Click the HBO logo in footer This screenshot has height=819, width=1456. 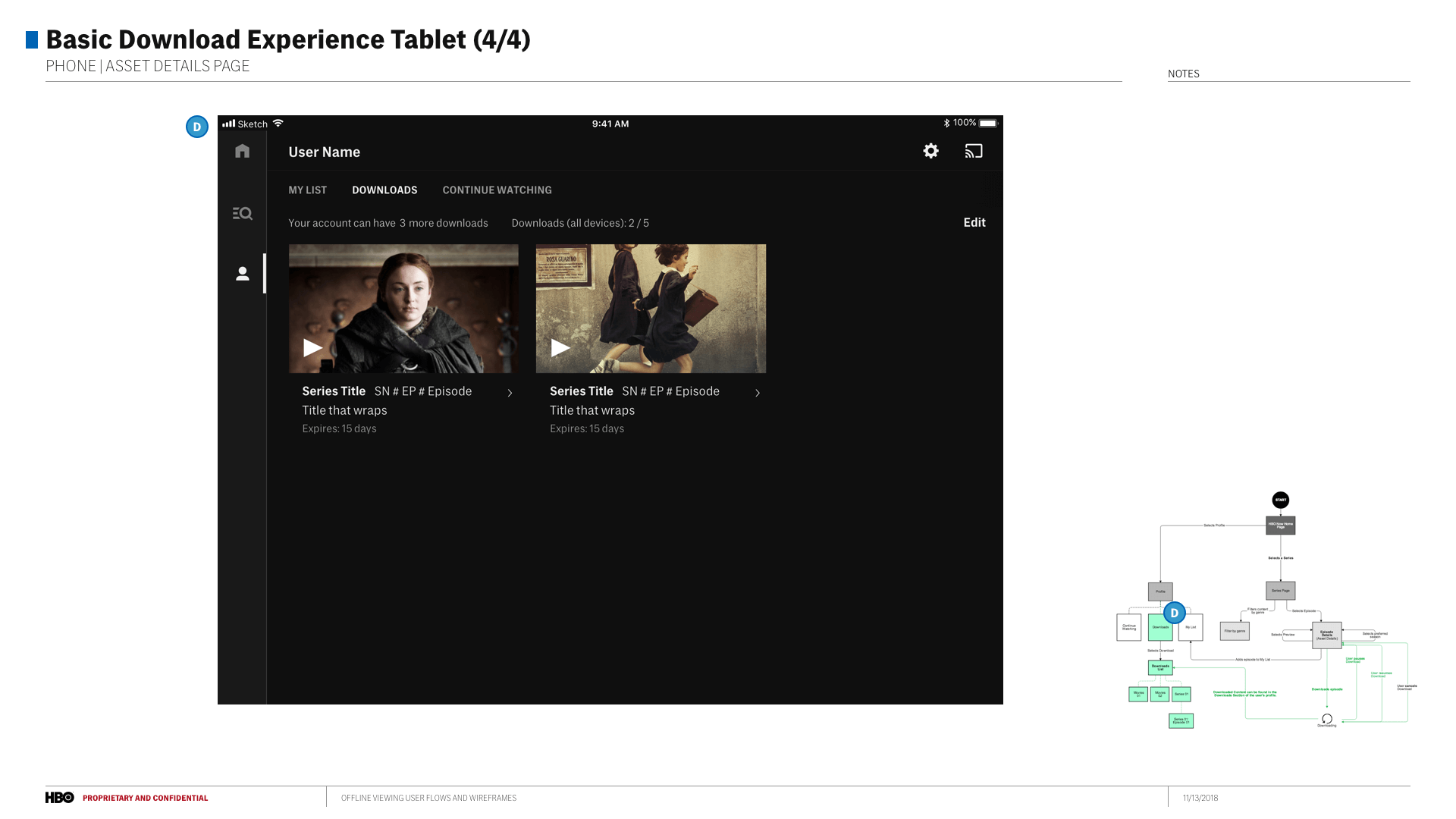coord(60,798)
